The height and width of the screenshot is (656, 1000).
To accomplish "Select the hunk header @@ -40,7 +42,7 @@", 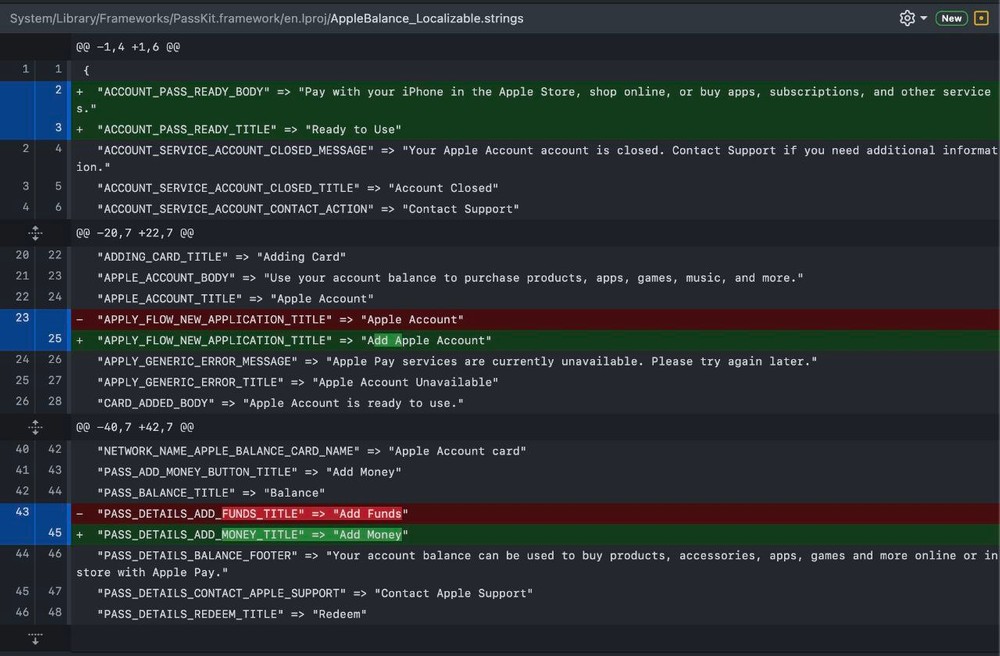I will (135, 427).
